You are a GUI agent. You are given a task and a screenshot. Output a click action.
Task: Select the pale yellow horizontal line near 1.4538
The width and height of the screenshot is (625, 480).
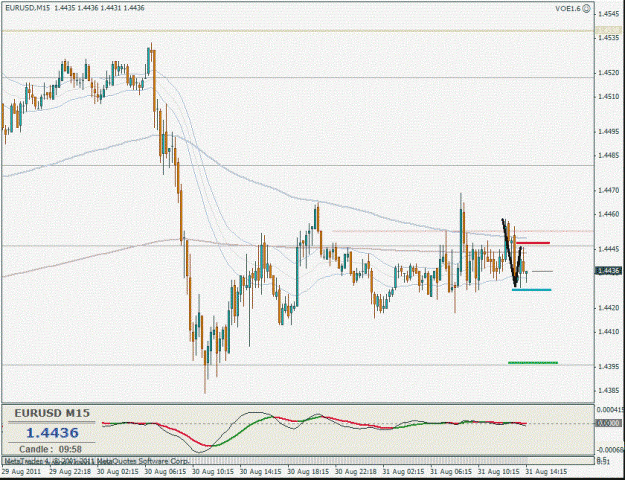(297, 31)
